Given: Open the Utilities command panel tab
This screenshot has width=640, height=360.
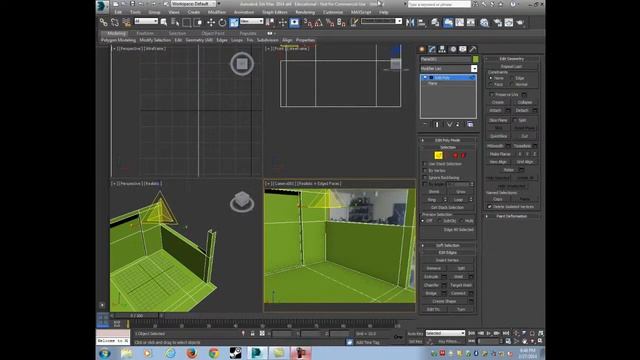Looking at the screenshot, I should coord(473,49).
